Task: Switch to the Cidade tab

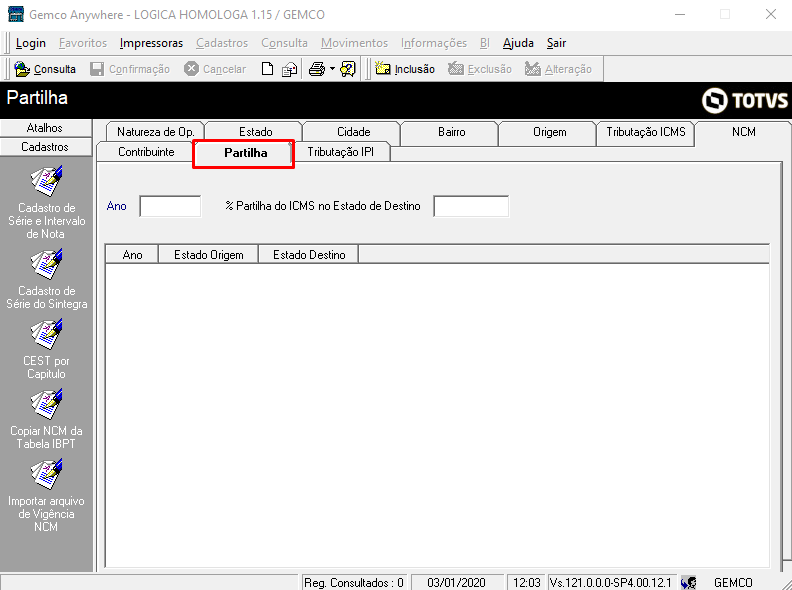Action: point(354,132)
